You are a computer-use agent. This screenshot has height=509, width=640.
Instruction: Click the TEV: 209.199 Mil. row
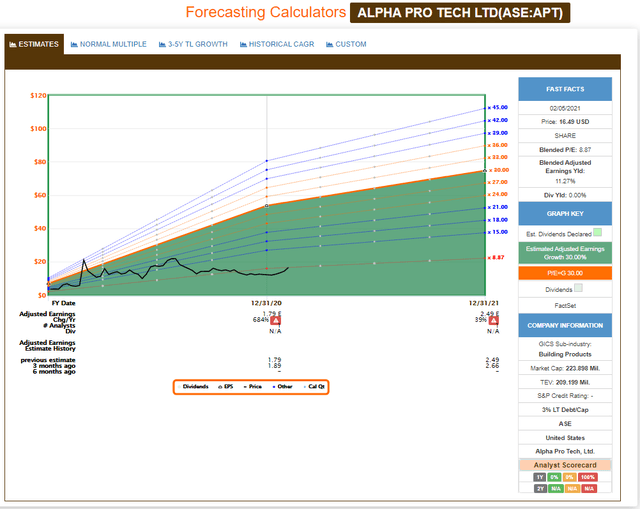(565, 382)
